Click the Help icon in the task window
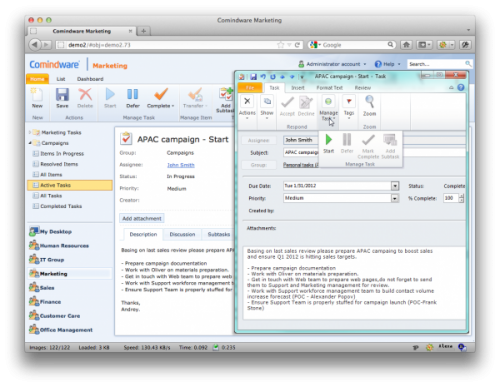Image resolution: width=500 pixels, height=387 pixels. pyautogui.click(x=461, y=88)
